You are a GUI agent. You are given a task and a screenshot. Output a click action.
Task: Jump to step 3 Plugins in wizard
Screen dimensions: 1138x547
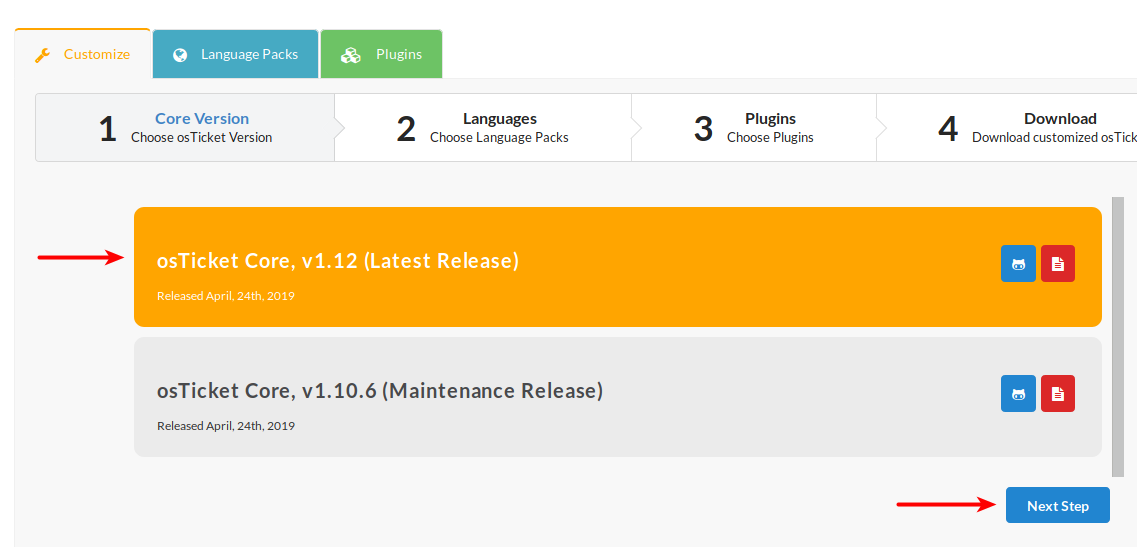(754, 128)
